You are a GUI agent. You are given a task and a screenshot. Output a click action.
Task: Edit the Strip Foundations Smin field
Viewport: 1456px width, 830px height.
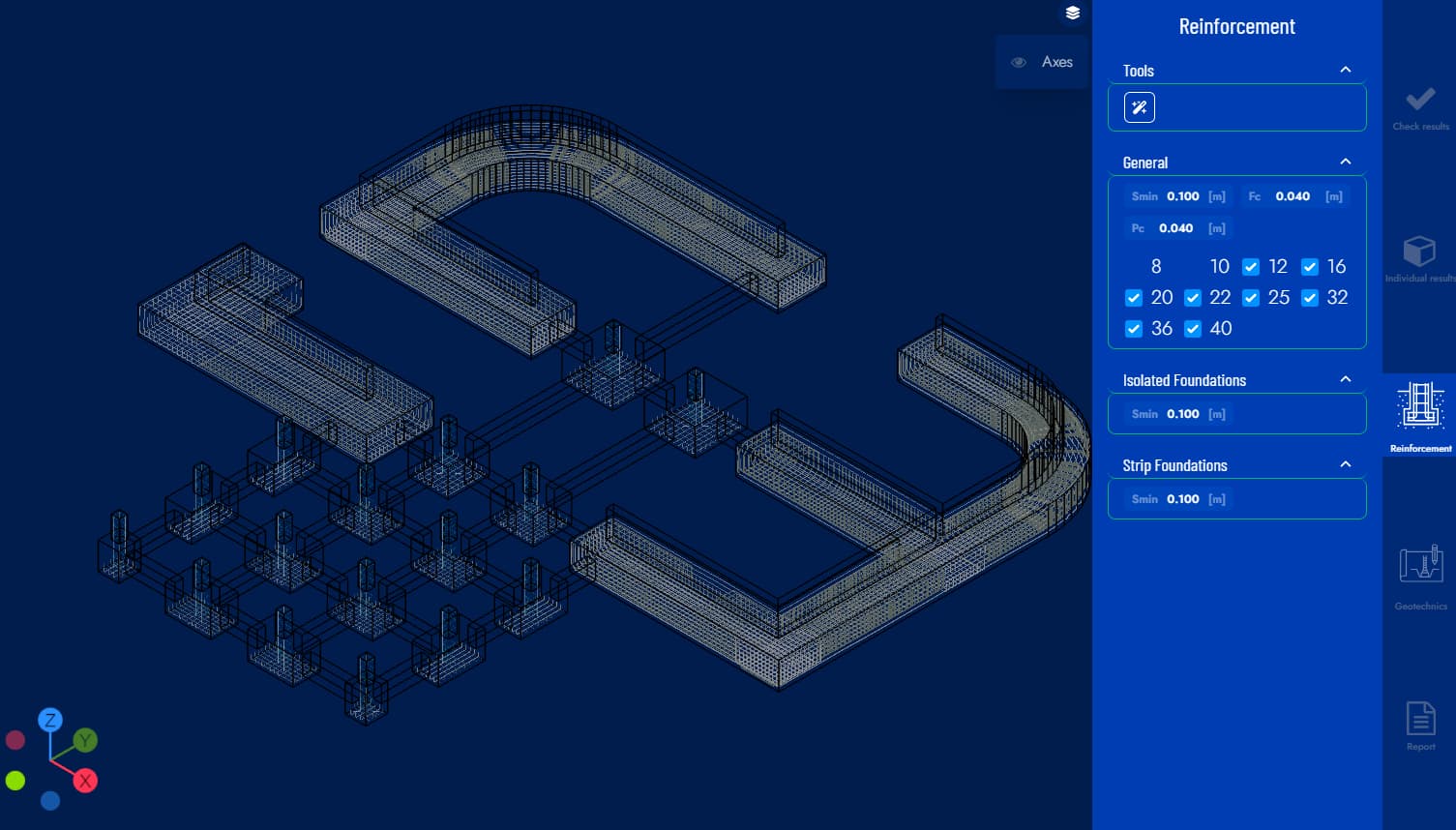tap(1182, 499)
